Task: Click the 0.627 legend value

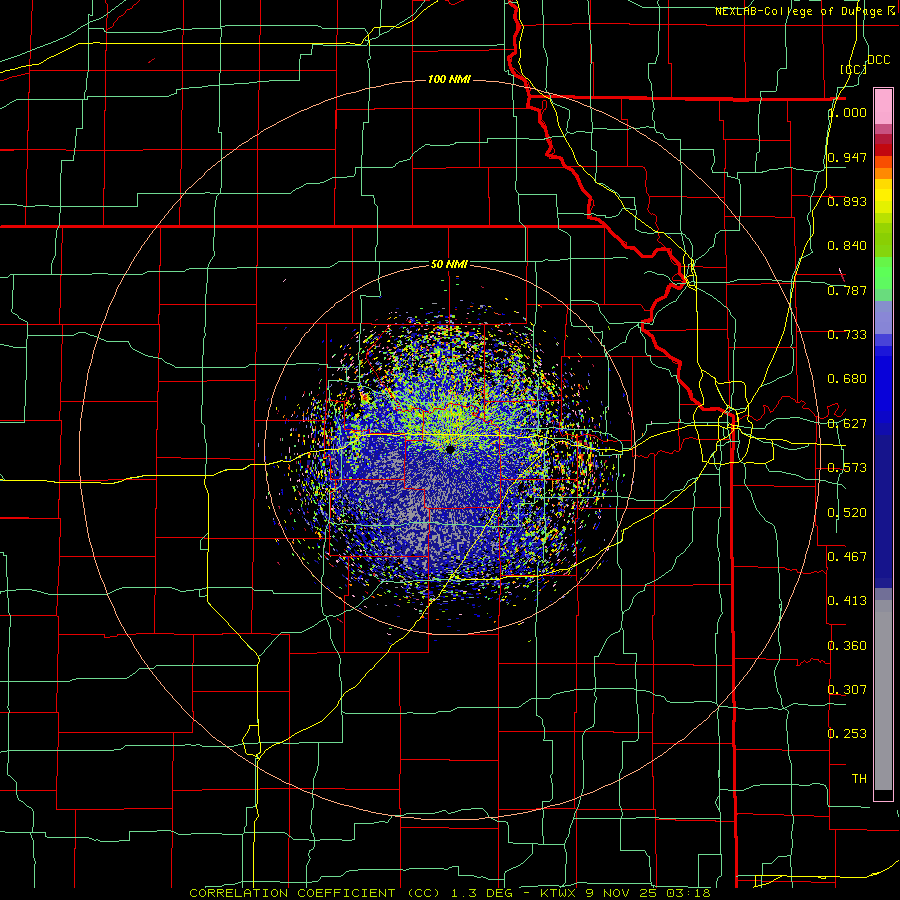Action: 847,424
